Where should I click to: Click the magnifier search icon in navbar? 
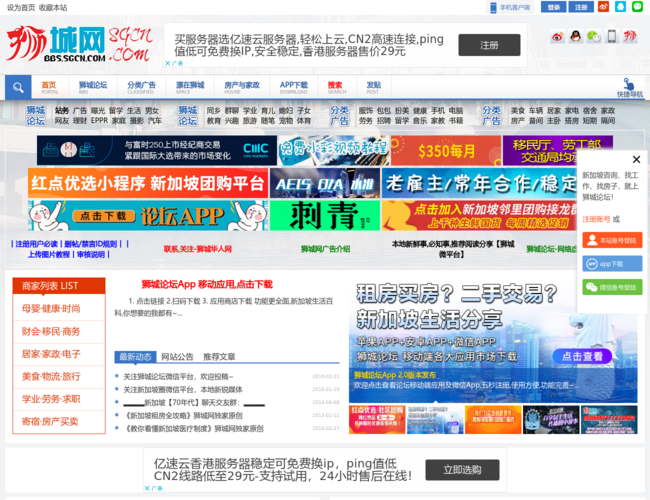18,87
